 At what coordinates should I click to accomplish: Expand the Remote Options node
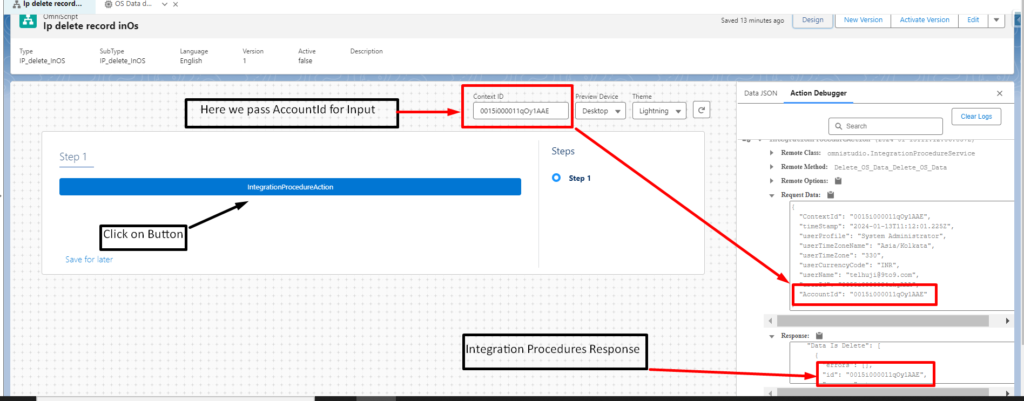[771, 180]
